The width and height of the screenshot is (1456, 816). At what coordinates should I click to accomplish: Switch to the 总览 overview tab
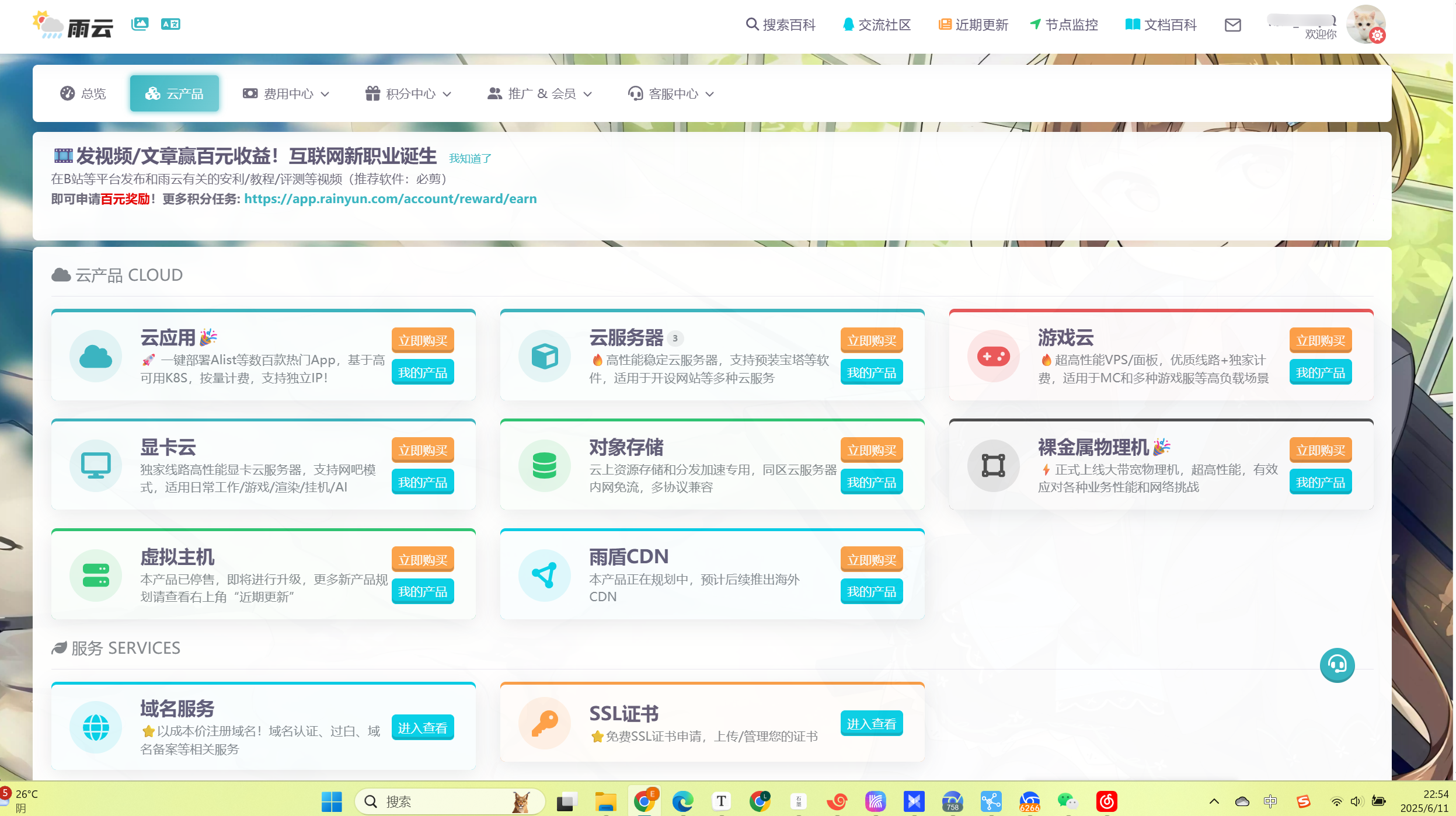coord(83,94)
